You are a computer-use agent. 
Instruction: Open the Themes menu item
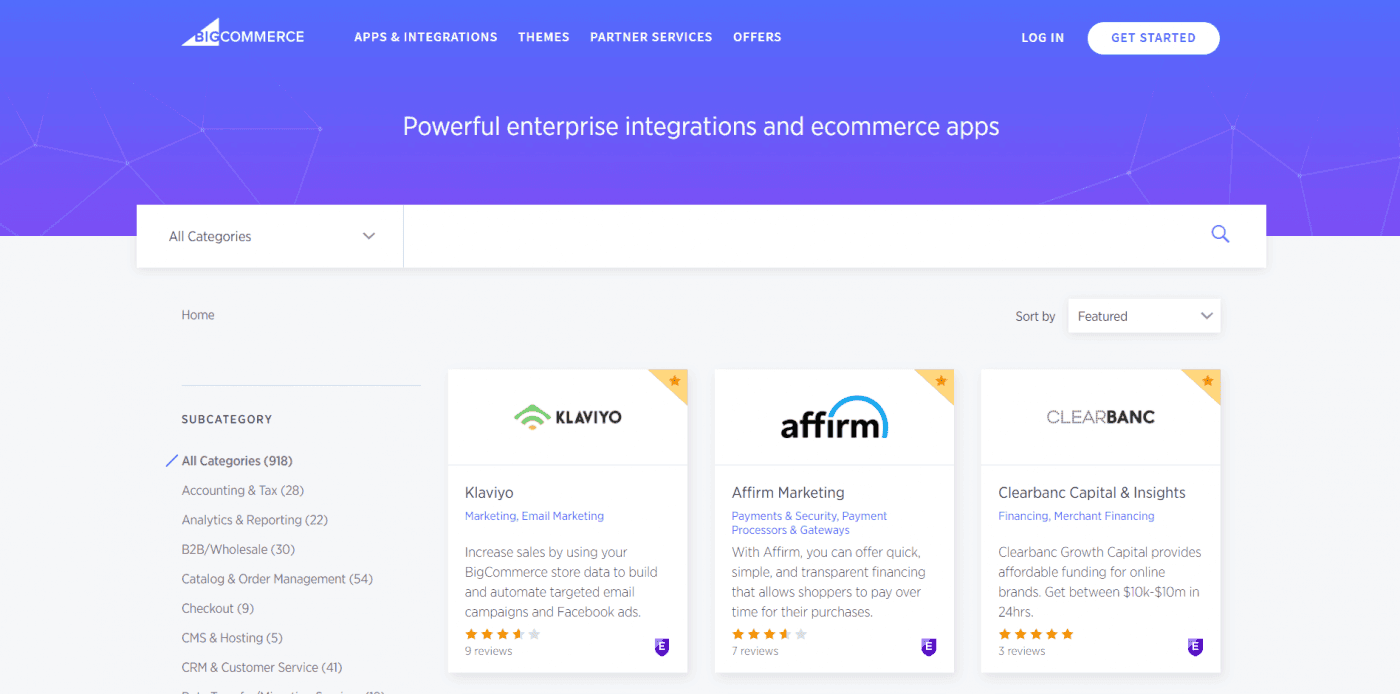click(544, 37)
